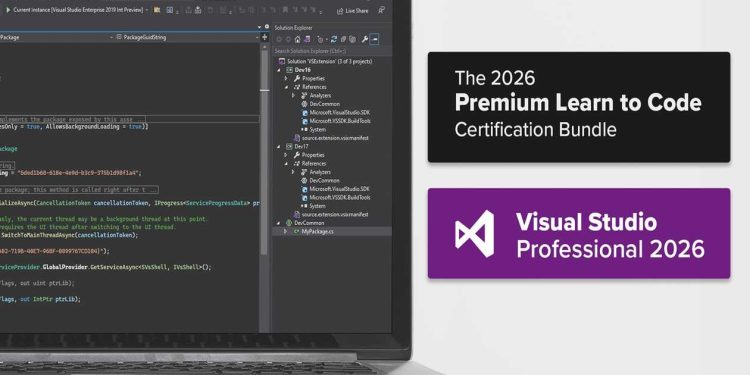The height and width of the screenshot is (375, 750).
Task: Collapse the Dev16 project node
Action: pos(279,70)
